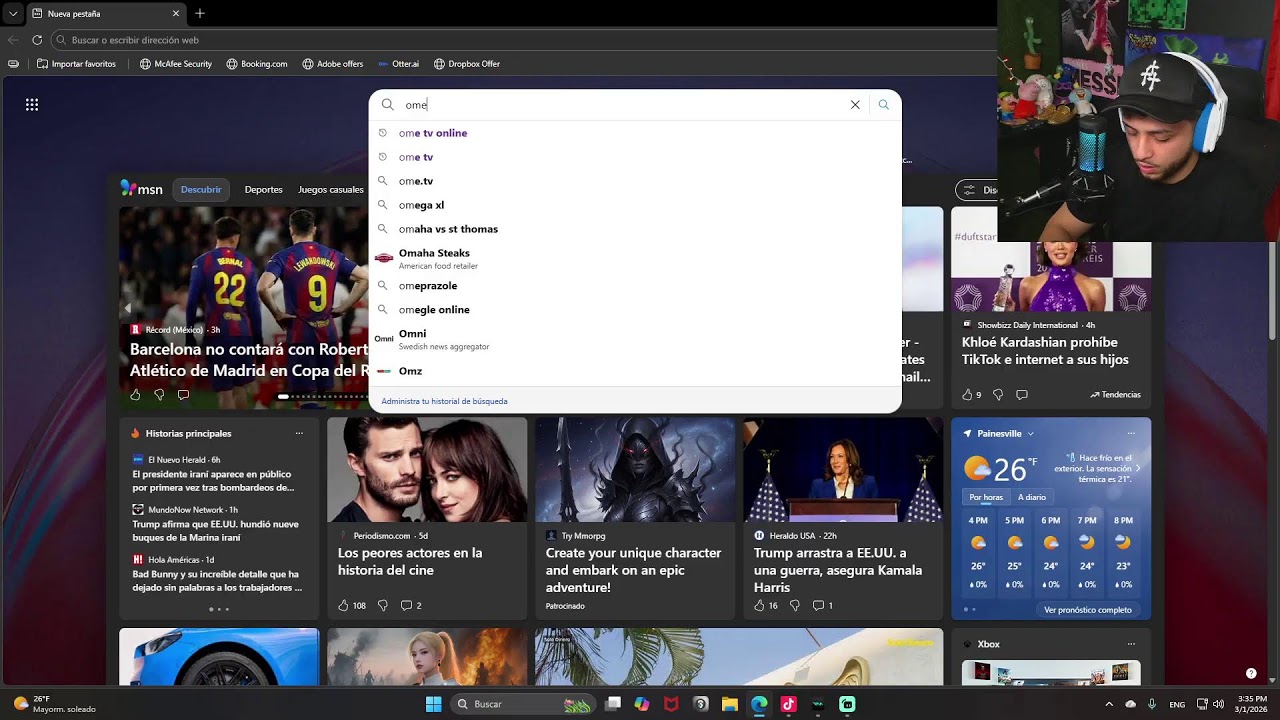Open comments on Los peores actores article
This screenshot has height=720, width=1280.
coord(411,605)
